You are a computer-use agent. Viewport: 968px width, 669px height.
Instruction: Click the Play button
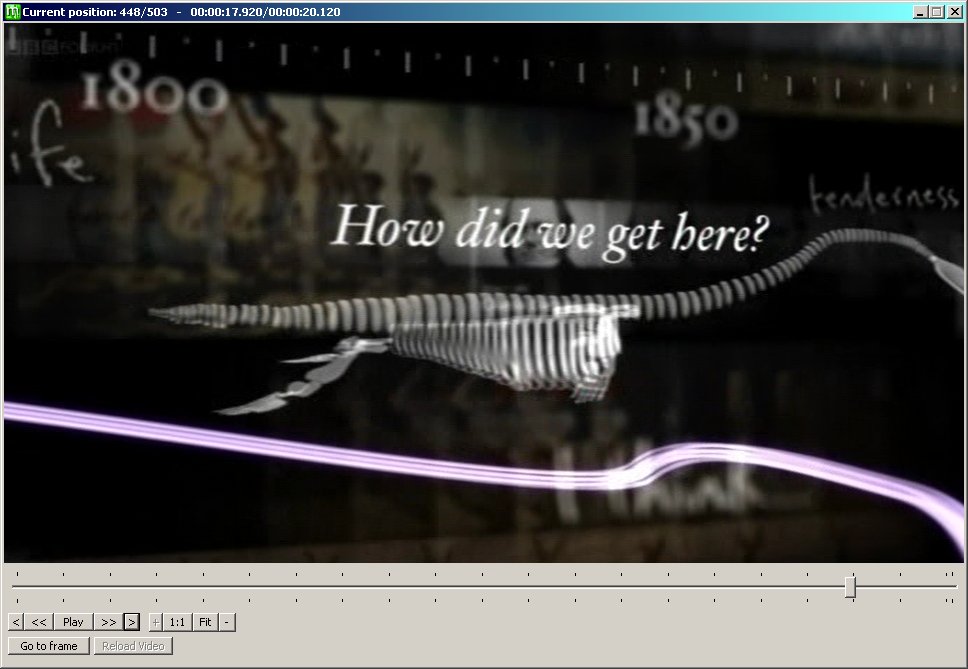pos(73,622)
